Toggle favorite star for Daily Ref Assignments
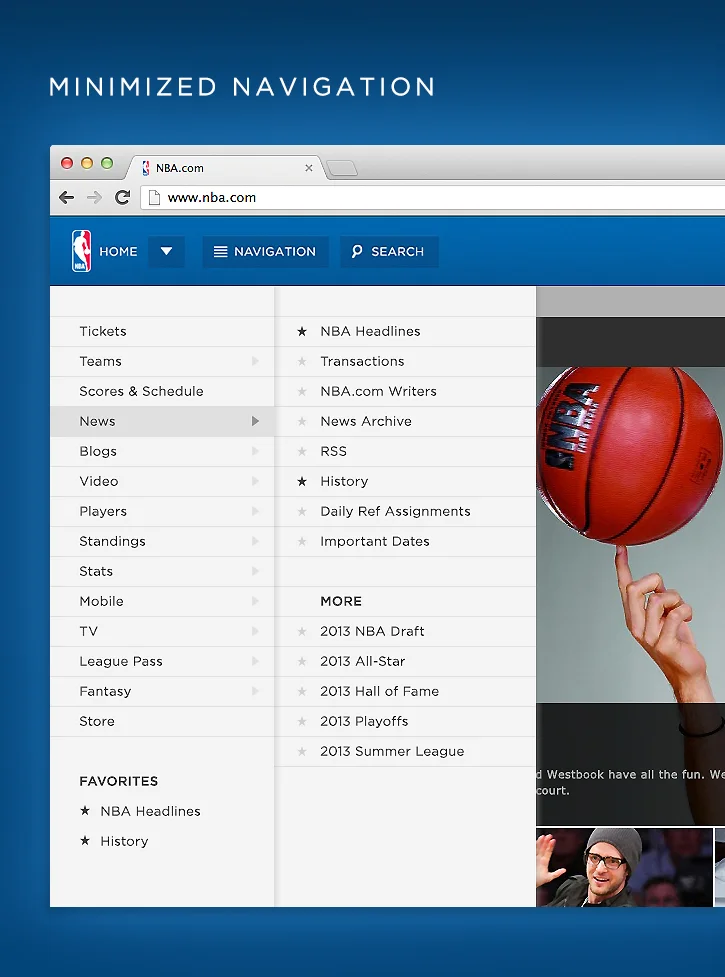The height and width of the screenshot is (977, 725). click(x=302, y=512)
